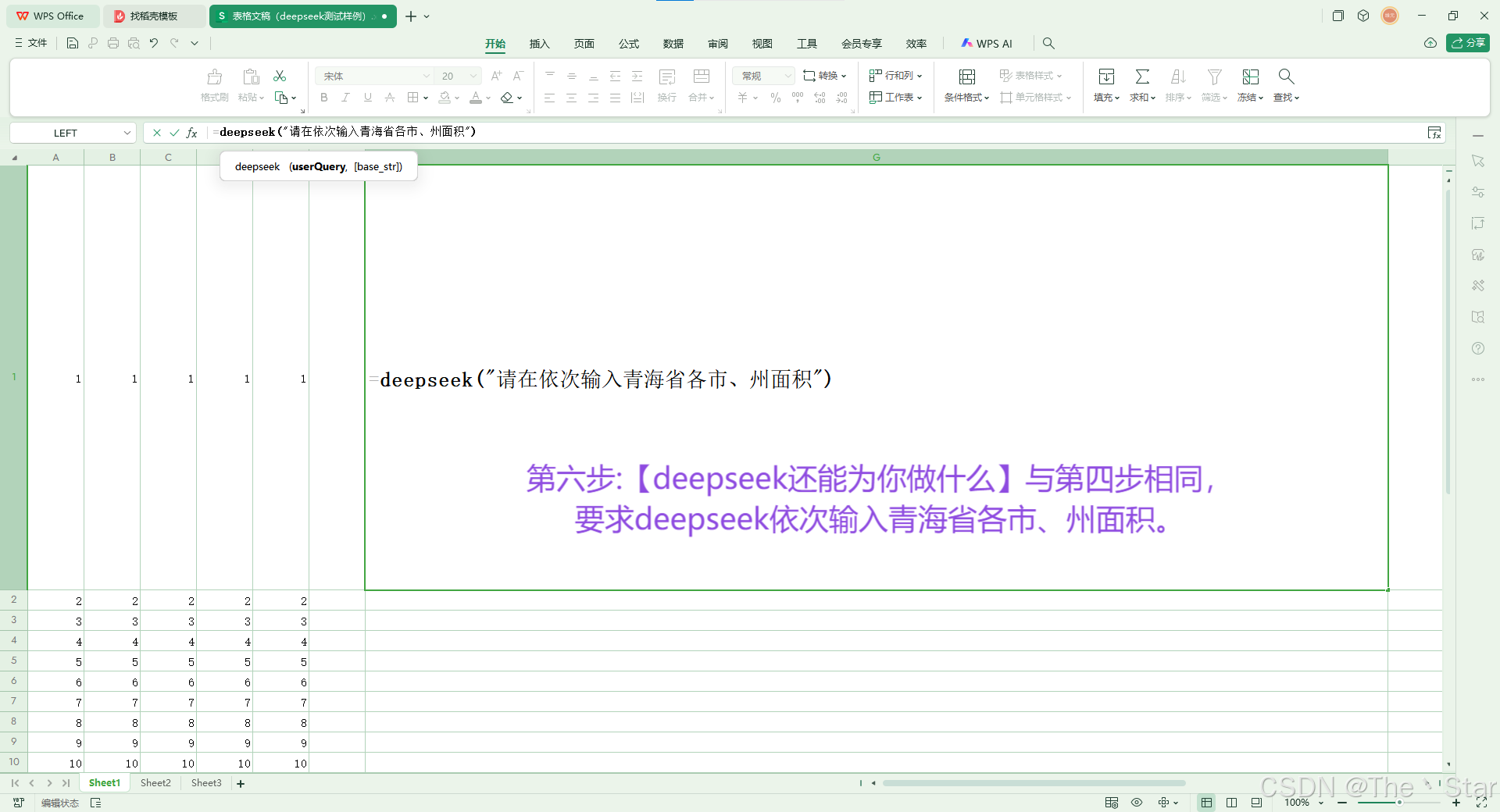The width and height of the screenshot is (1500, 812).
Task: Switch to normal view in status bar
Action: click(1207, 803)
